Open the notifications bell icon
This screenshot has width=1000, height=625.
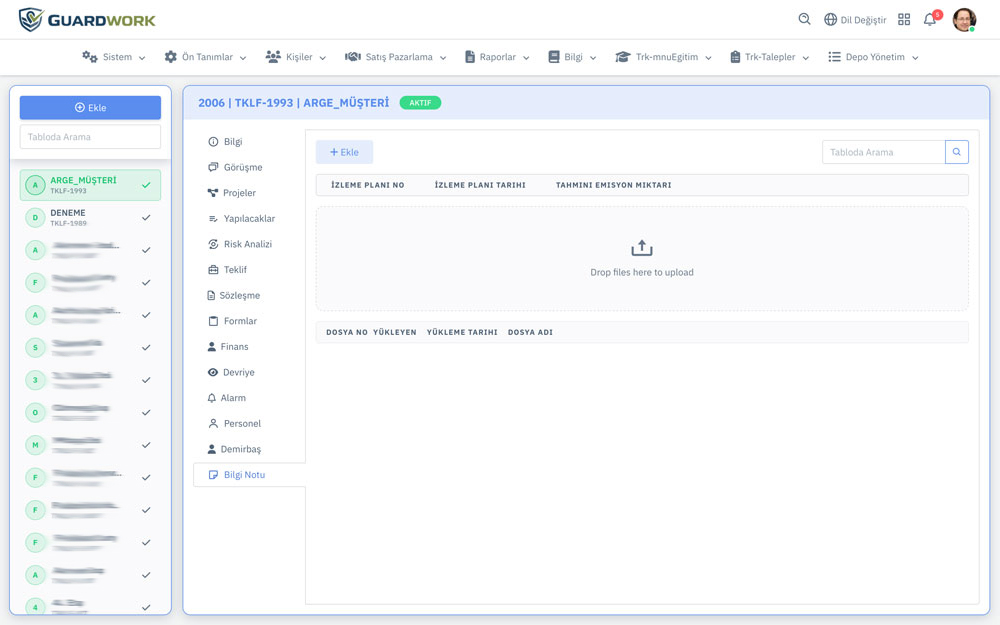(x=930, y=19)
